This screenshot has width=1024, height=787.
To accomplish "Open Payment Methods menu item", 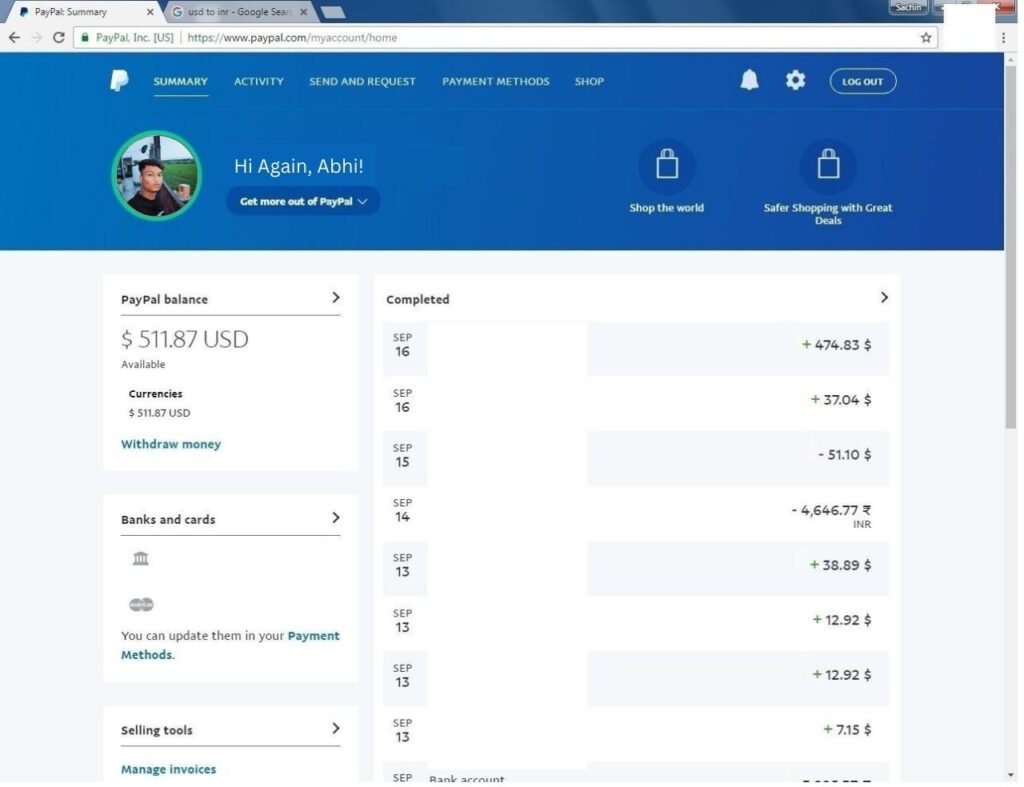I will [496, 82].
